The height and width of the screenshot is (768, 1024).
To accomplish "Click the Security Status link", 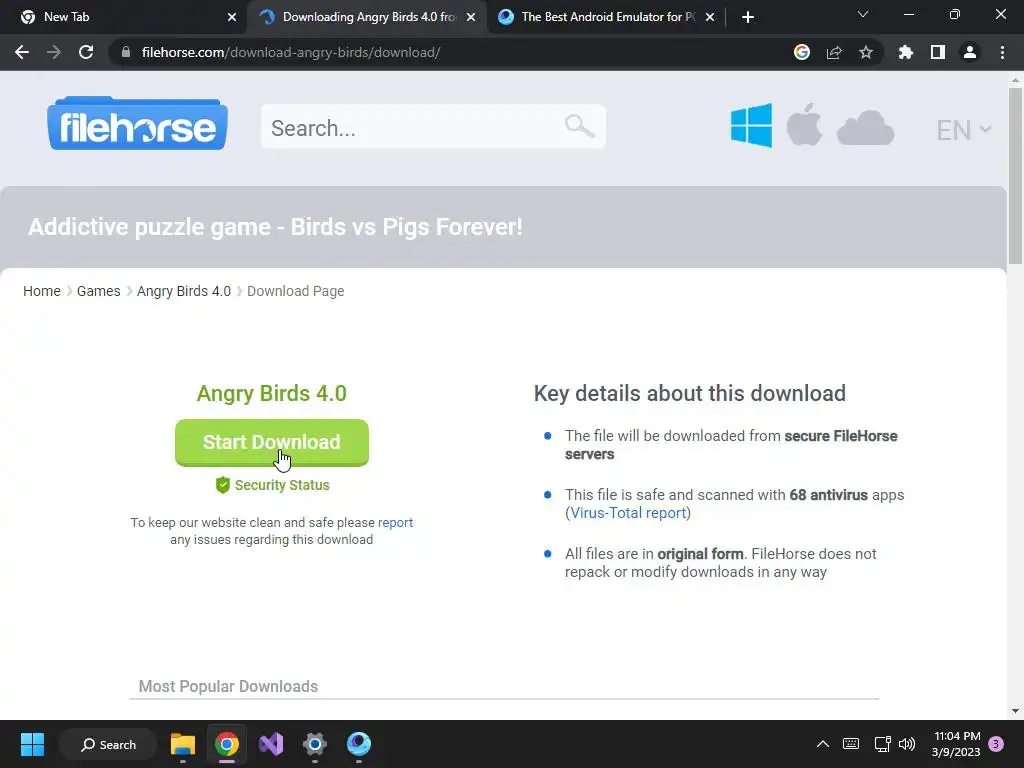I will click(282, 485).
